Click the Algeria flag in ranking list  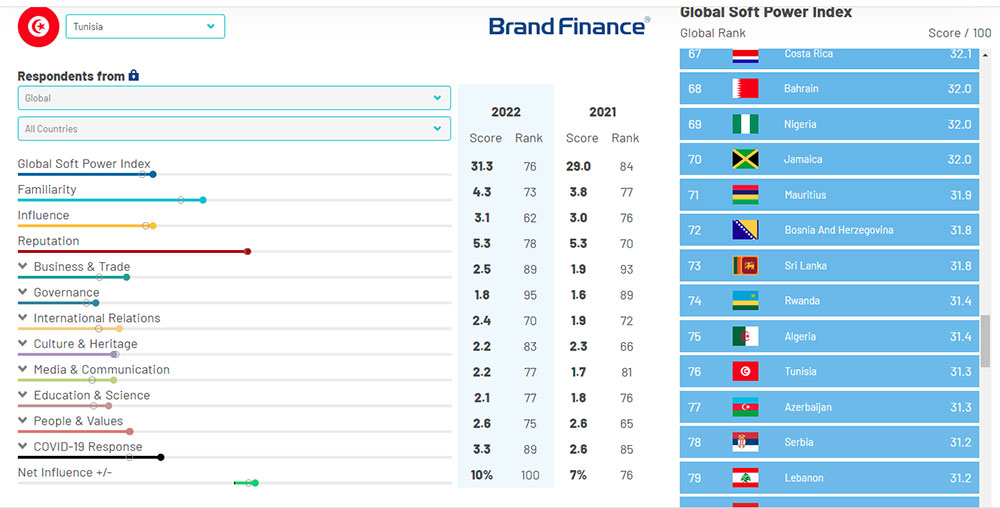(x=745, y=337)
